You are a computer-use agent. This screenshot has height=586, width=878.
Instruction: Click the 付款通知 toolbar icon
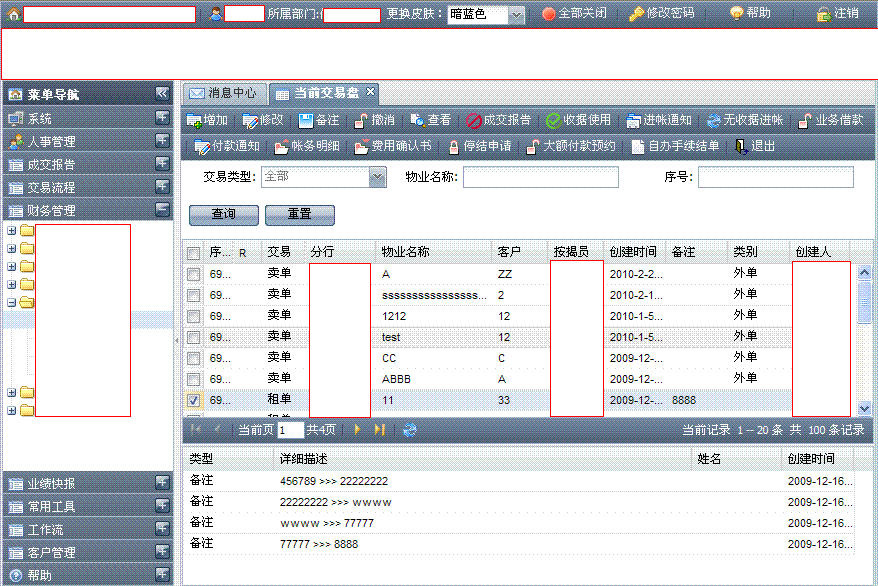point(203,146)
